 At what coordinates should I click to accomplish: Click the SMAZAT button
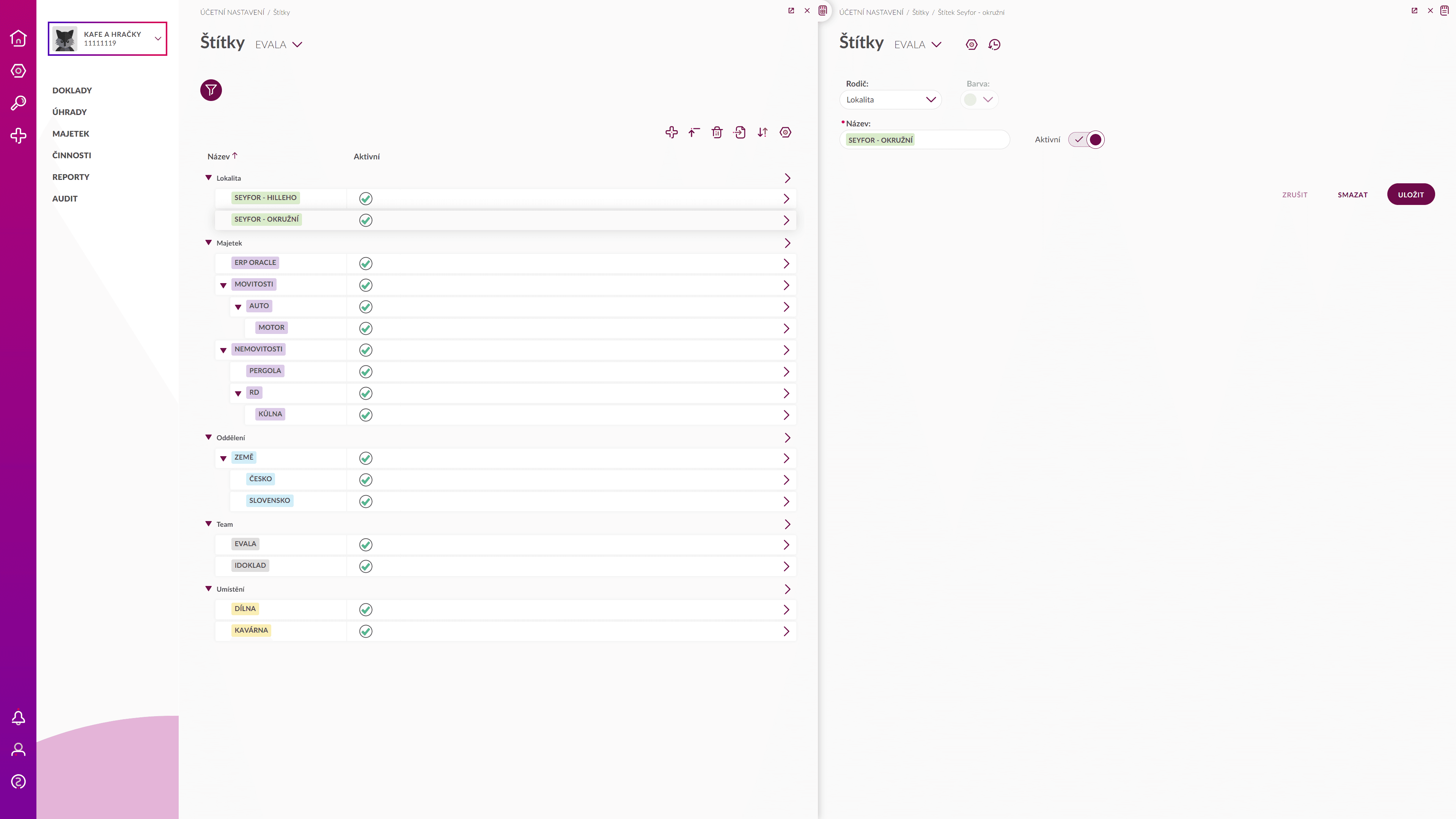point(1352,195)
